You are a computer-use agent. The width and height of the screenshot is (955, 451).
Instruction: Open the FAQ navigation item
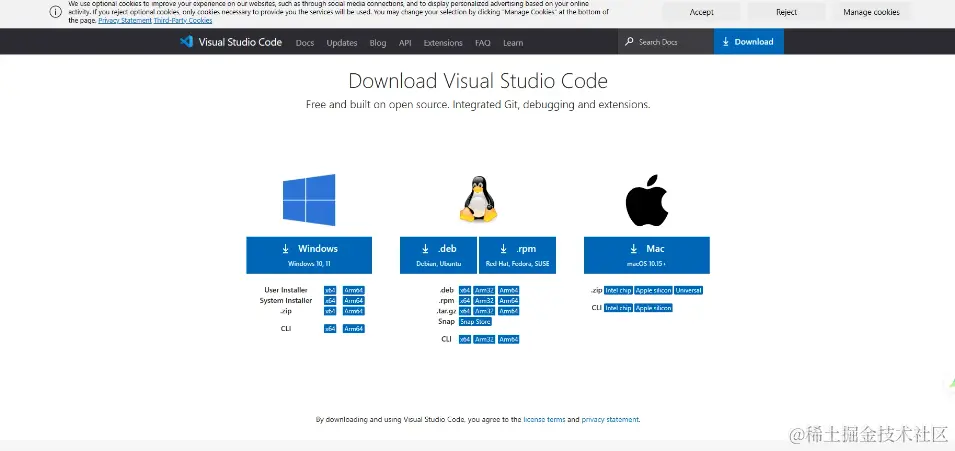pyautogui.click(x=482, y=43)
